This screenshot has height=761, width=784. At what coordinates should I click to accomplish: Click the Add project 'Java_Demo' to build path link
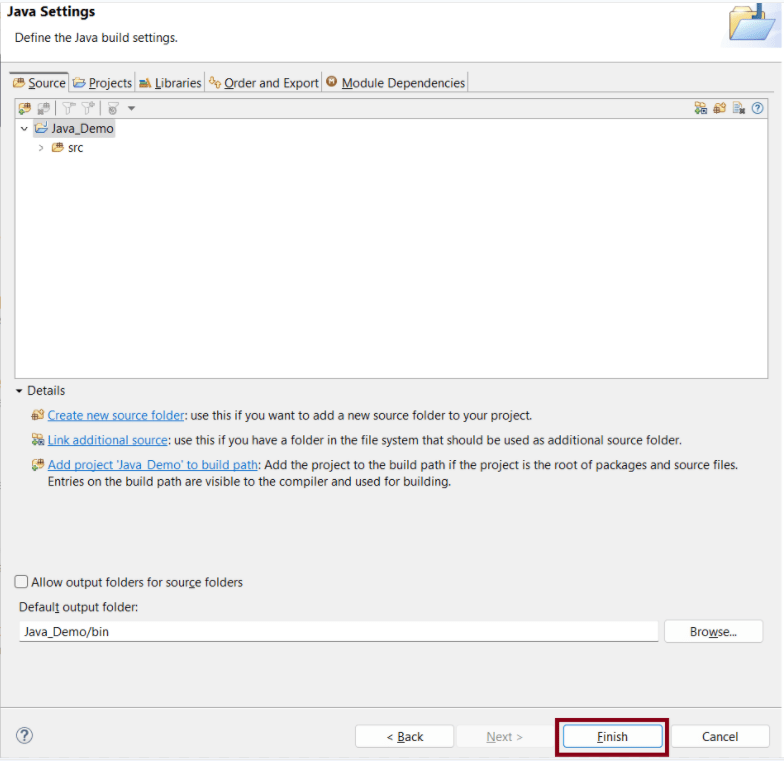click(x=153, y=465)
